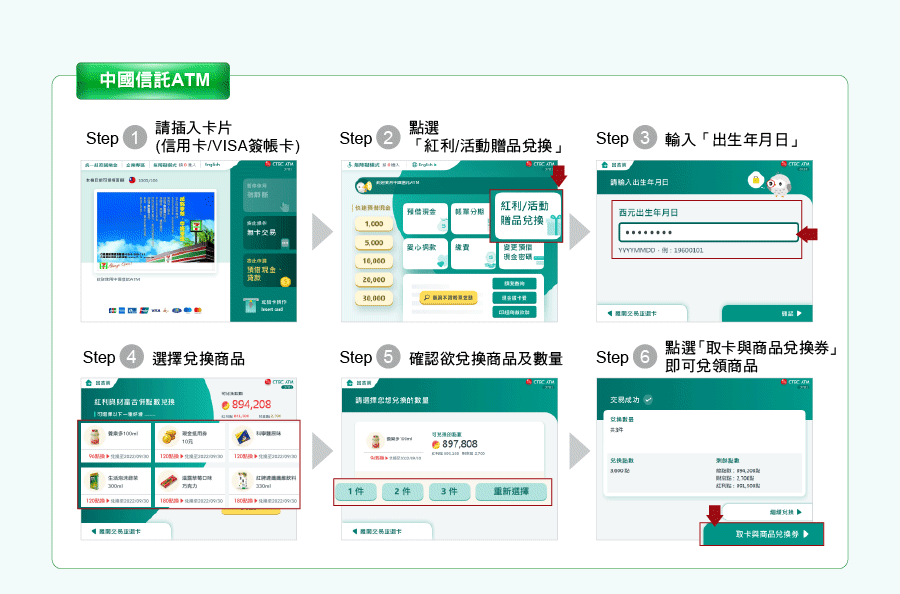Tap the 繳費 tile in Step 2
900x594 pixels.
click(x=474, y=254)
